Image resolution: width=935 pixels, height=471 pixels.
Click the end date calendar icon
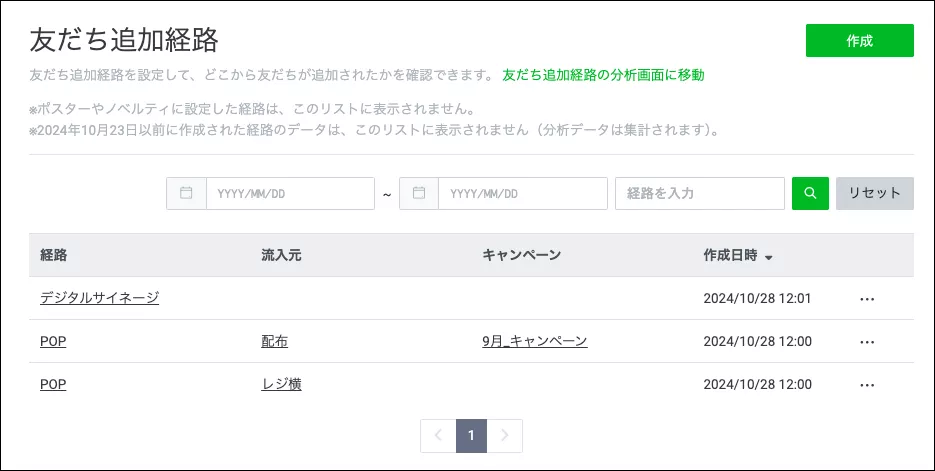coord(419,194)
